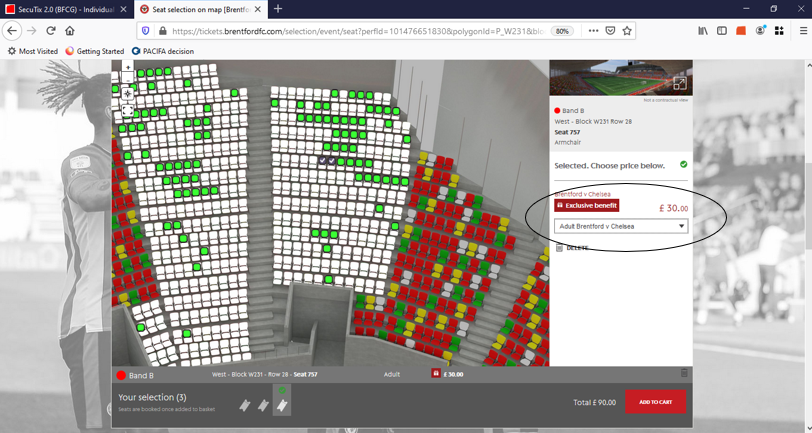The width and height of the screenshot is (812, 433).
Task: Open the Most Visited bookmarks folder
Action: pos(33,51)
